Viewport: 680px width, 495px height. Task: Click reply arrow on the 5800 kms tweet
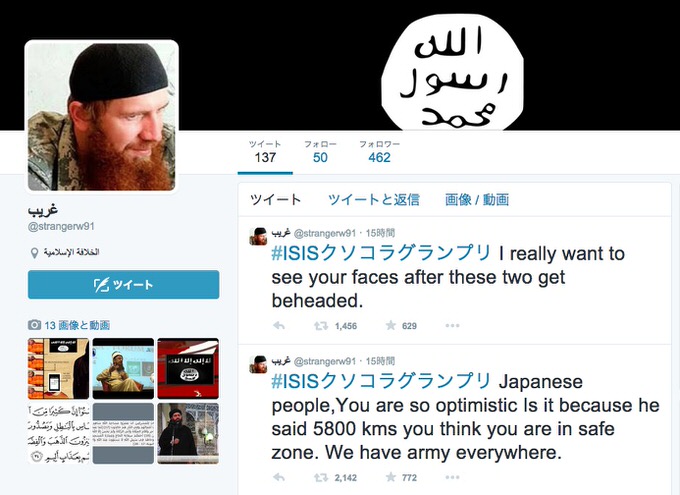click(279, 477)
